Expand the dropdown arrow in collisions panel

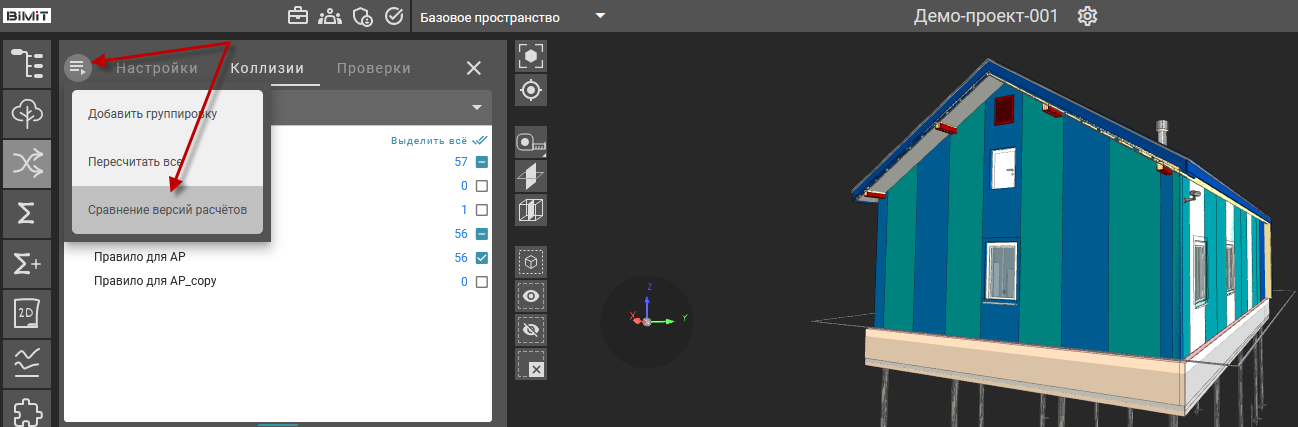[x=477, y=107]
